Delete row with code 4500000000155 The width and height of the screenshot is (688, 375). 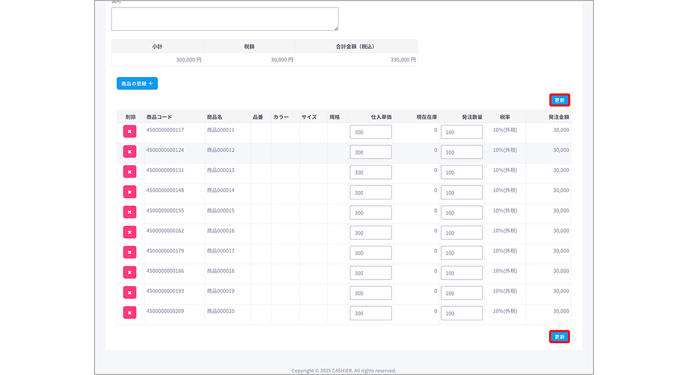129,212
